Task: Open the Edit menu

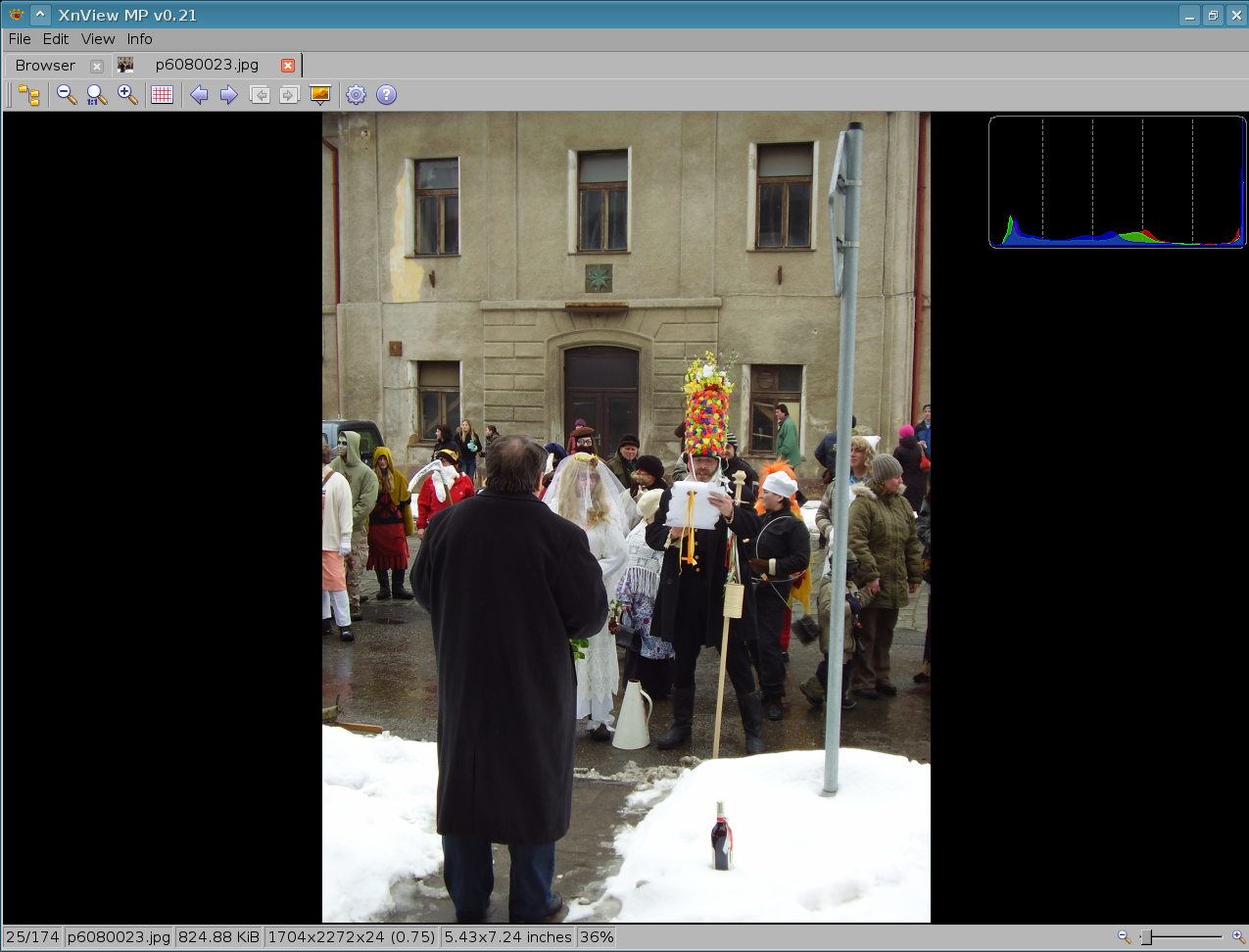Action: coord(56,39)
